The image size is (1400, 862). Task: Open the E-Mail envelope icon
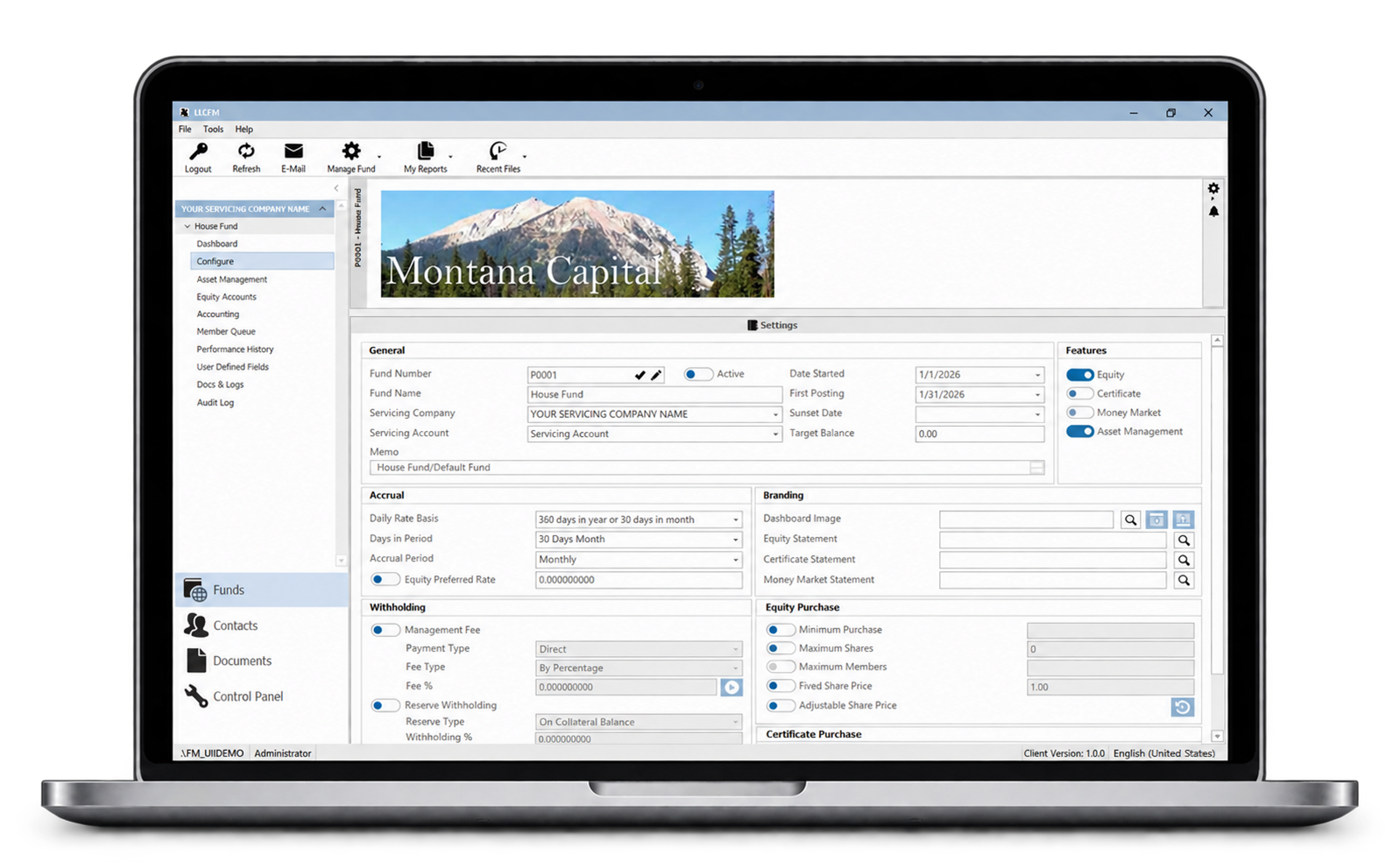point(293,152)
